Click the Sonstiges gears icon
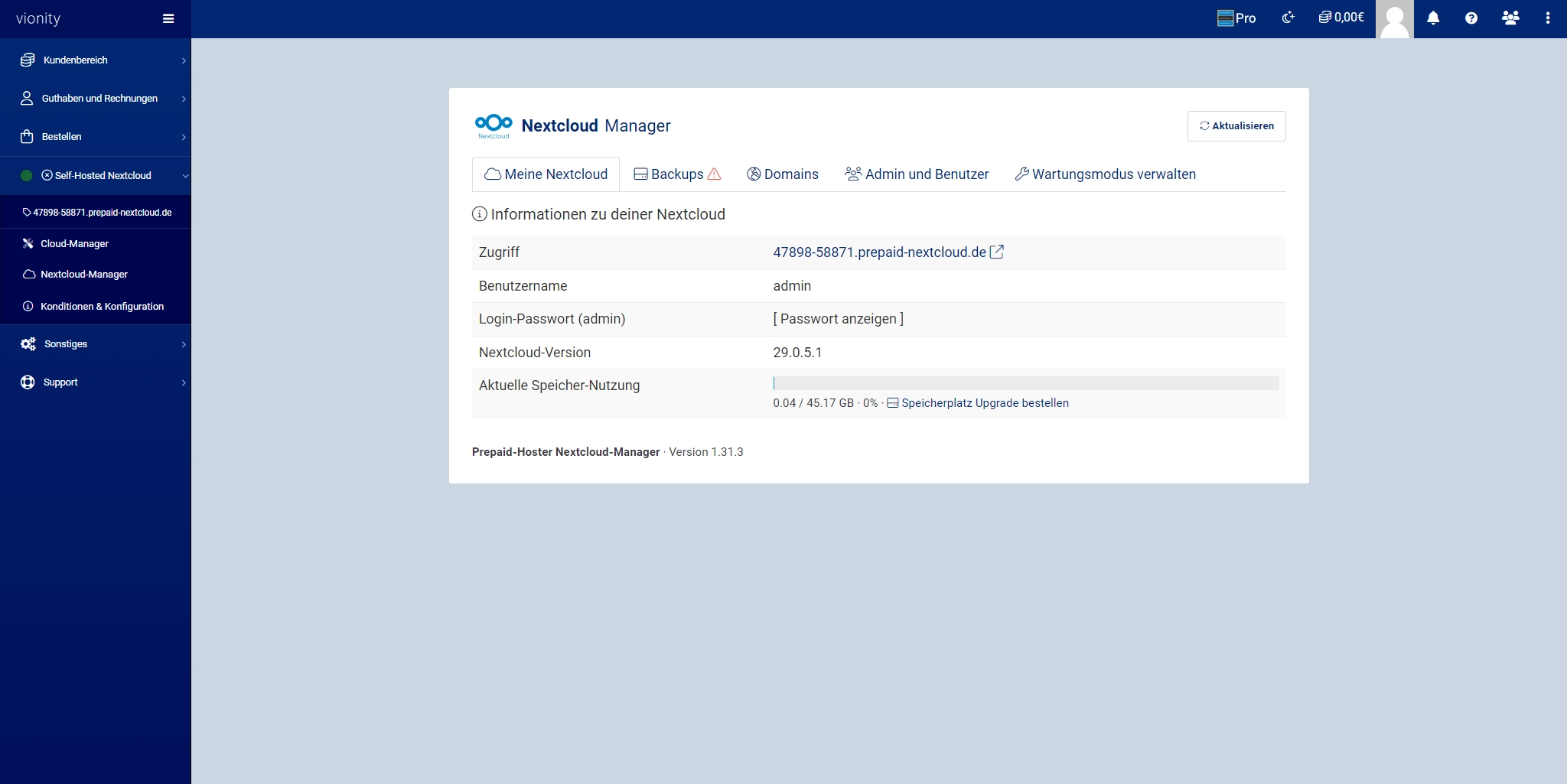 (28, 343)
